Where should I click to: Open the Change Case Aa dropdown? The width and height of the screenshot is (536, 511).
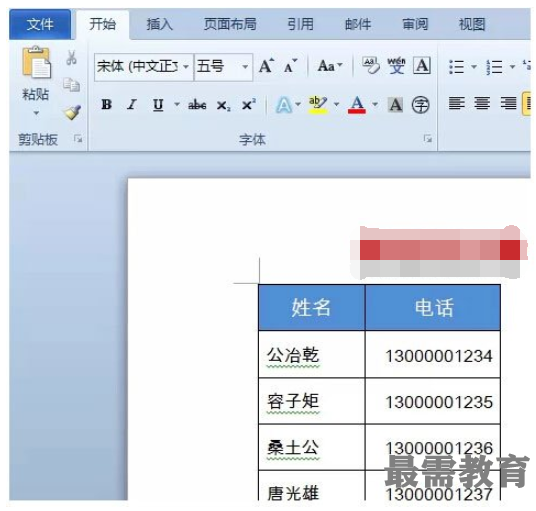coord(330,66)
